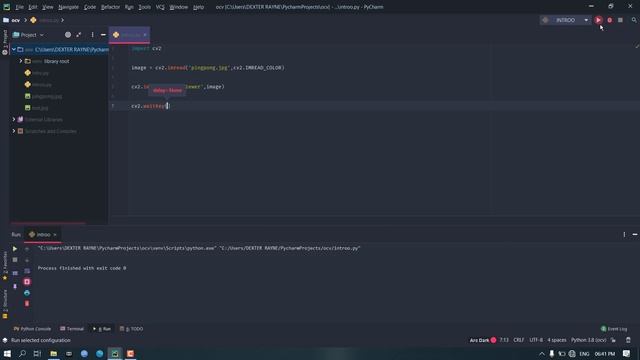
Task: Open Run panel options (three dots)
Action: tap(624, 234)
